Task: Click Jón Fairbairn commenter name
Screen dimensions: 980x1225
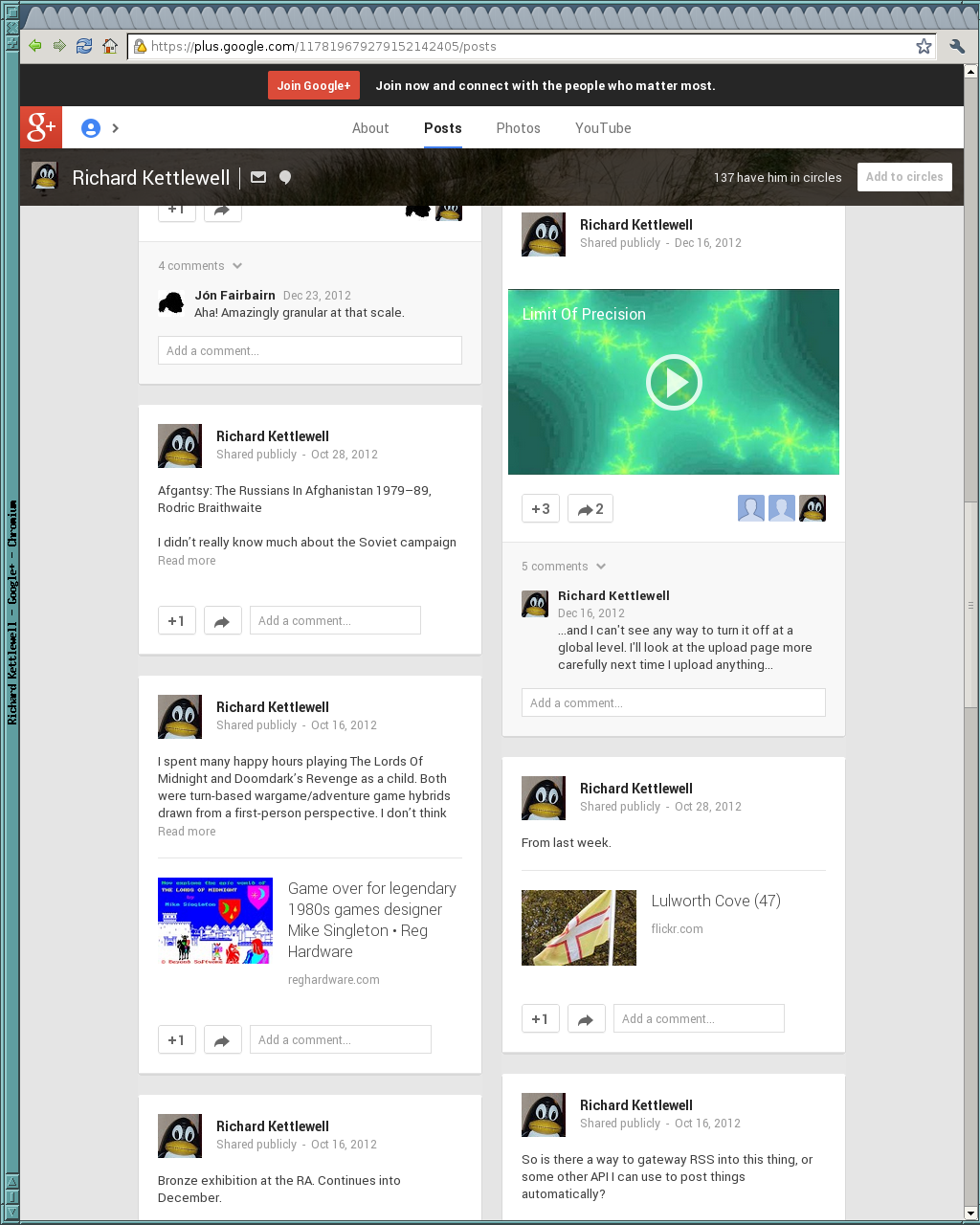Action: coord(234,295)
